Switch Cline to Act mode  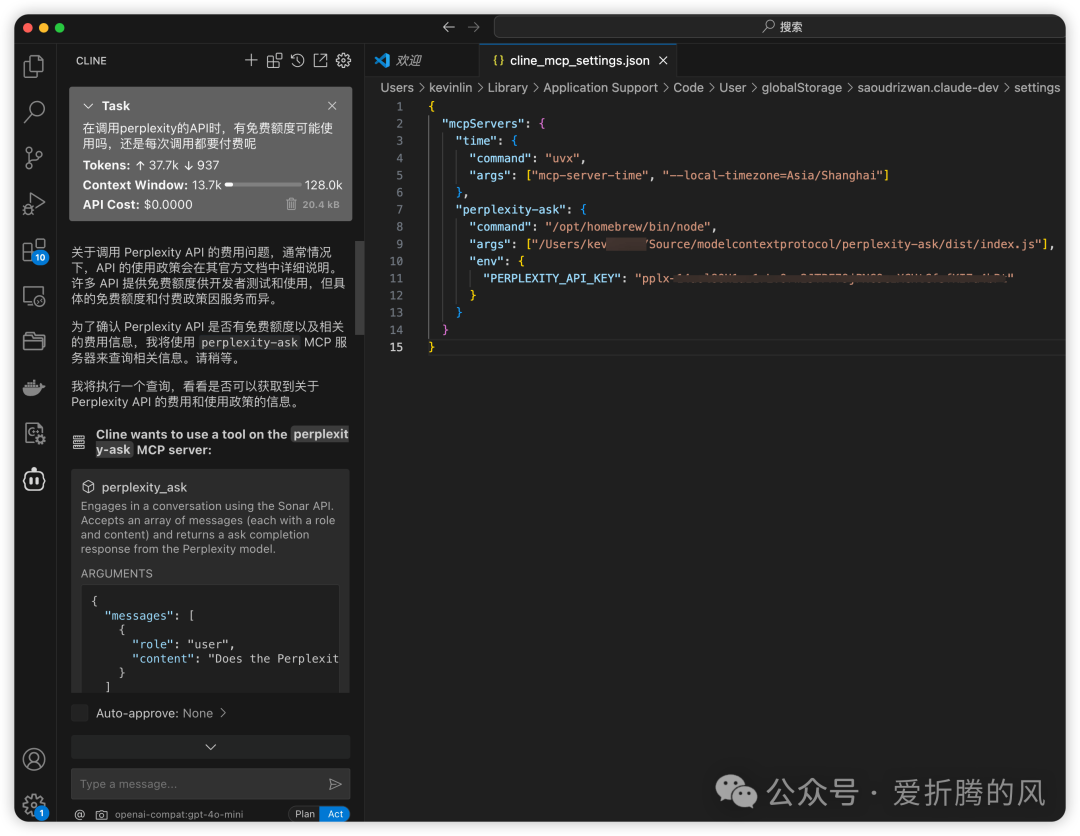pyautogui.click(x=336, y=814)
